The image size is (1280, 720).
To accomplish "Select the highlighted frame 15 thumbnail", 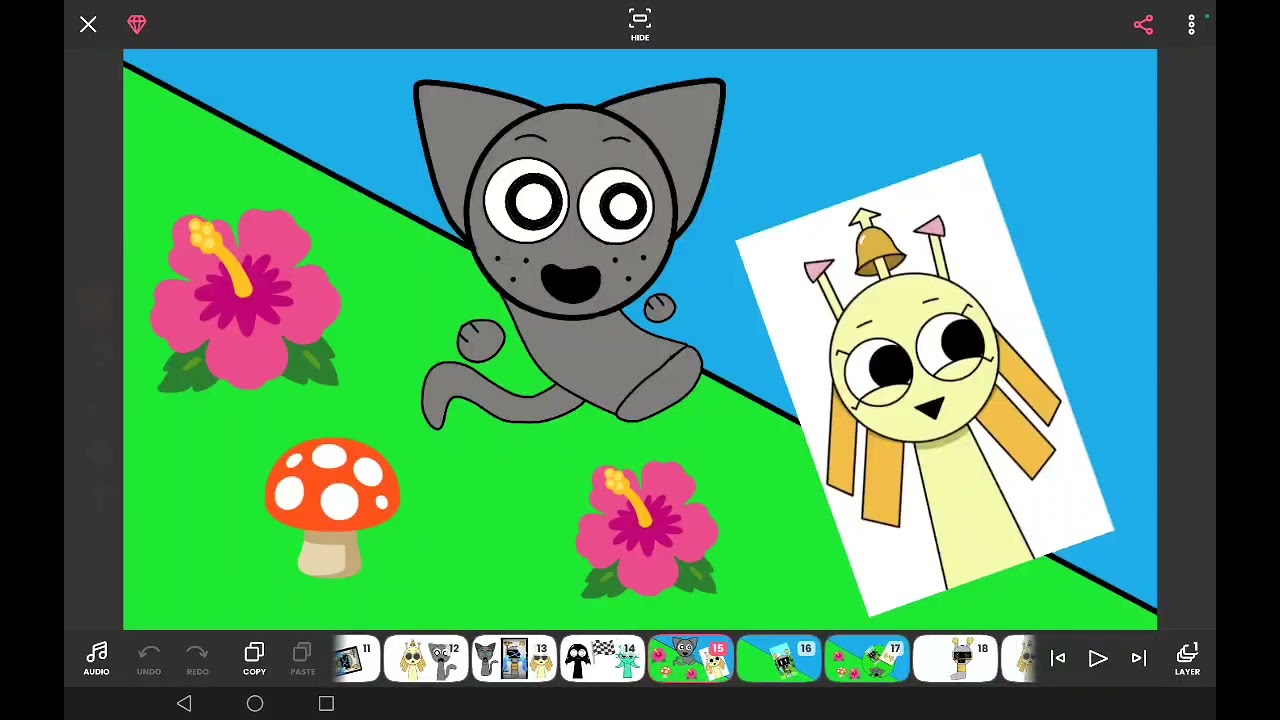I will tap(690, 659).
